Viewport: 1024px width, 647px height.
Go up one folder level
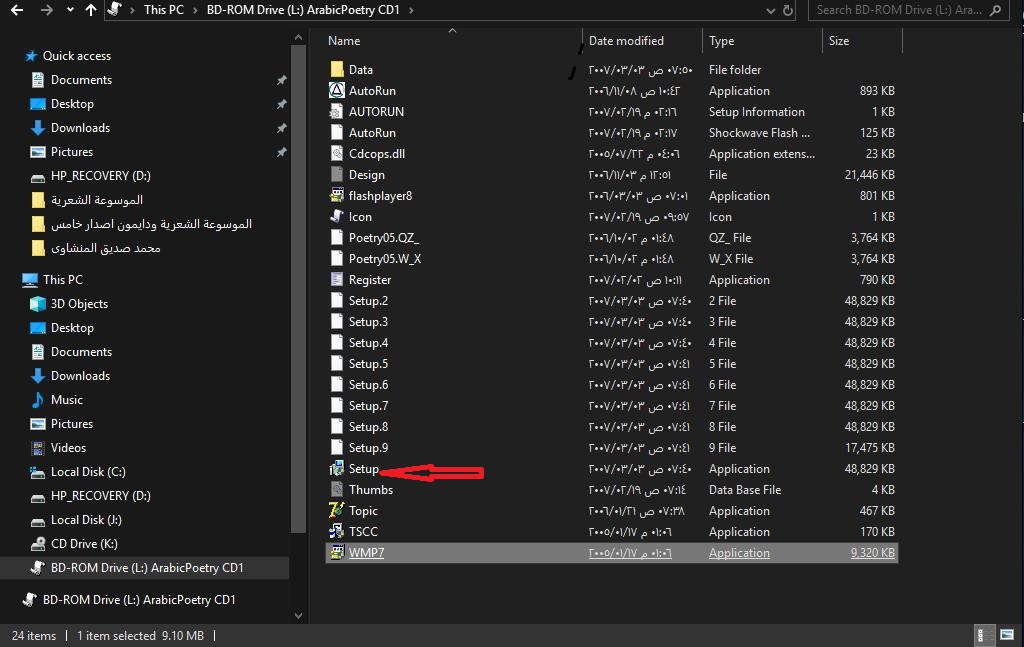click(91, 10)
